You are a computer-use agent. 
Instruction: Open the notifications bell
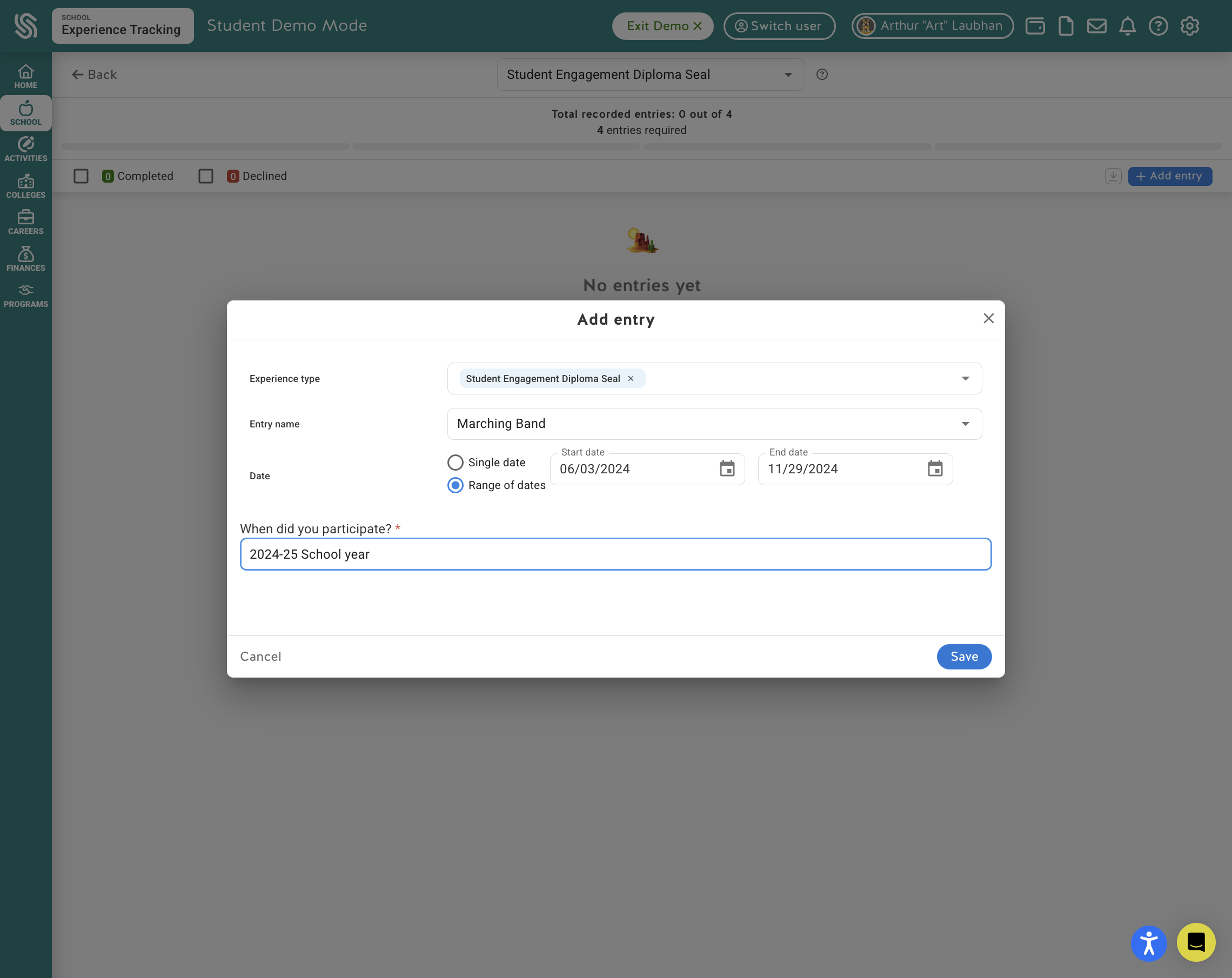click(1127, 26)
